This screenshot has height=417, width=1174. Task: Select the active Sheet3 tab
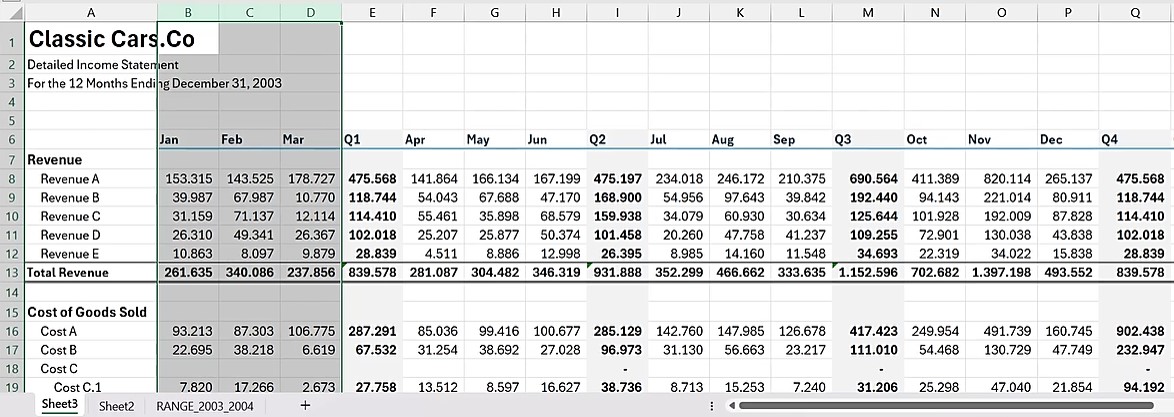(x=60, y=405)
